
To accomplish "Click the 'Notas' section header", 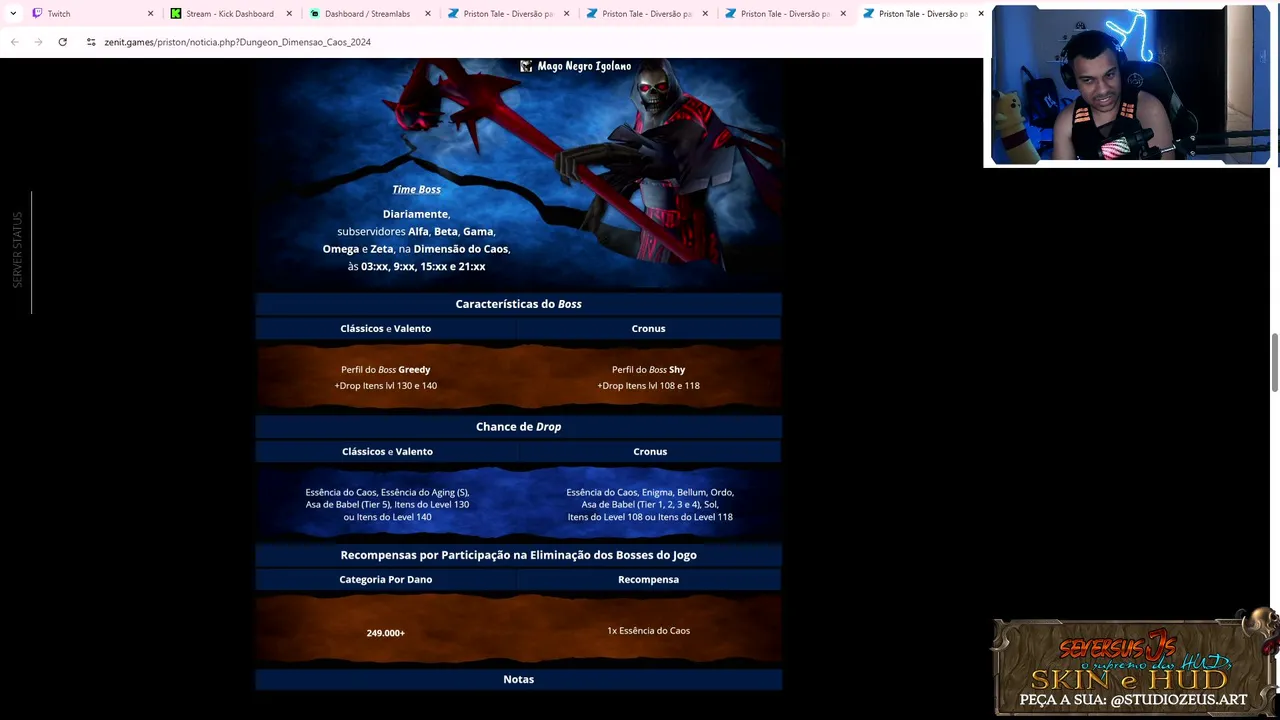I will click(518, 680).
